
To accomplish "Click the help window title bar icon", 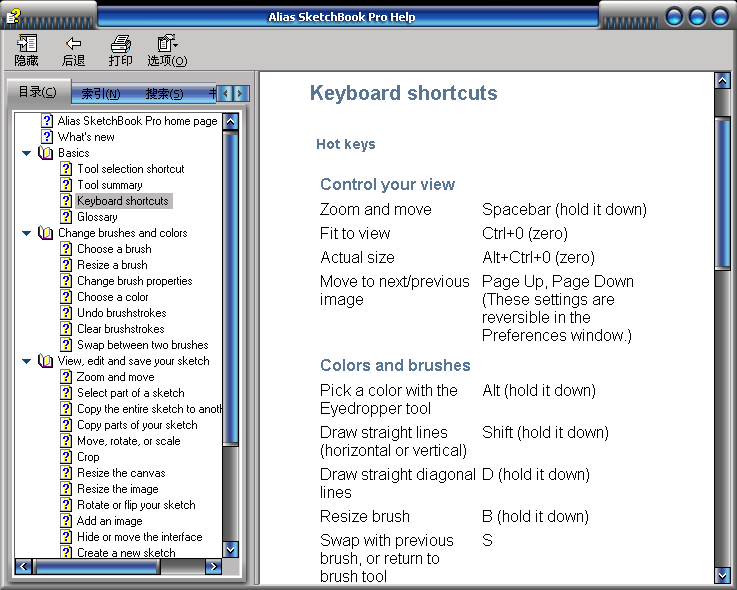I will (x=14, y=17).
